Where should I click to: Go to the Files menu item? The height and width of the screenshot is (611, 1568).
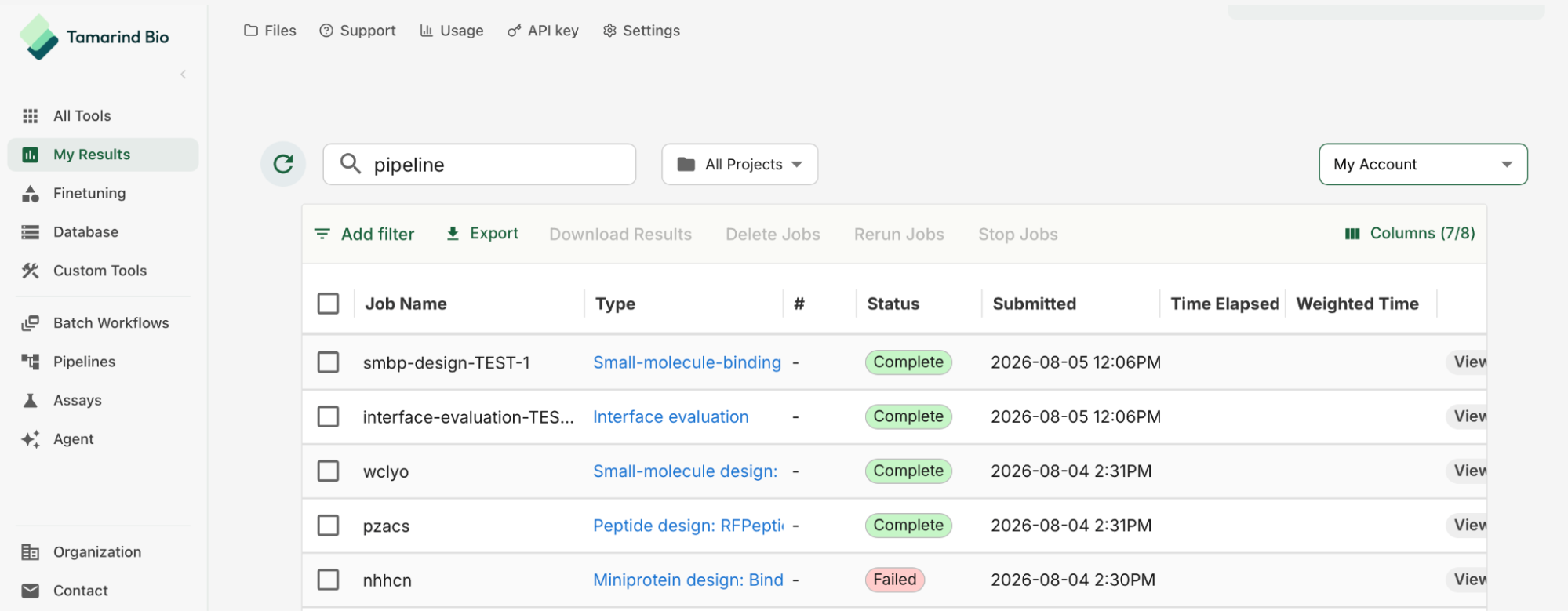(x=270, y=31)
